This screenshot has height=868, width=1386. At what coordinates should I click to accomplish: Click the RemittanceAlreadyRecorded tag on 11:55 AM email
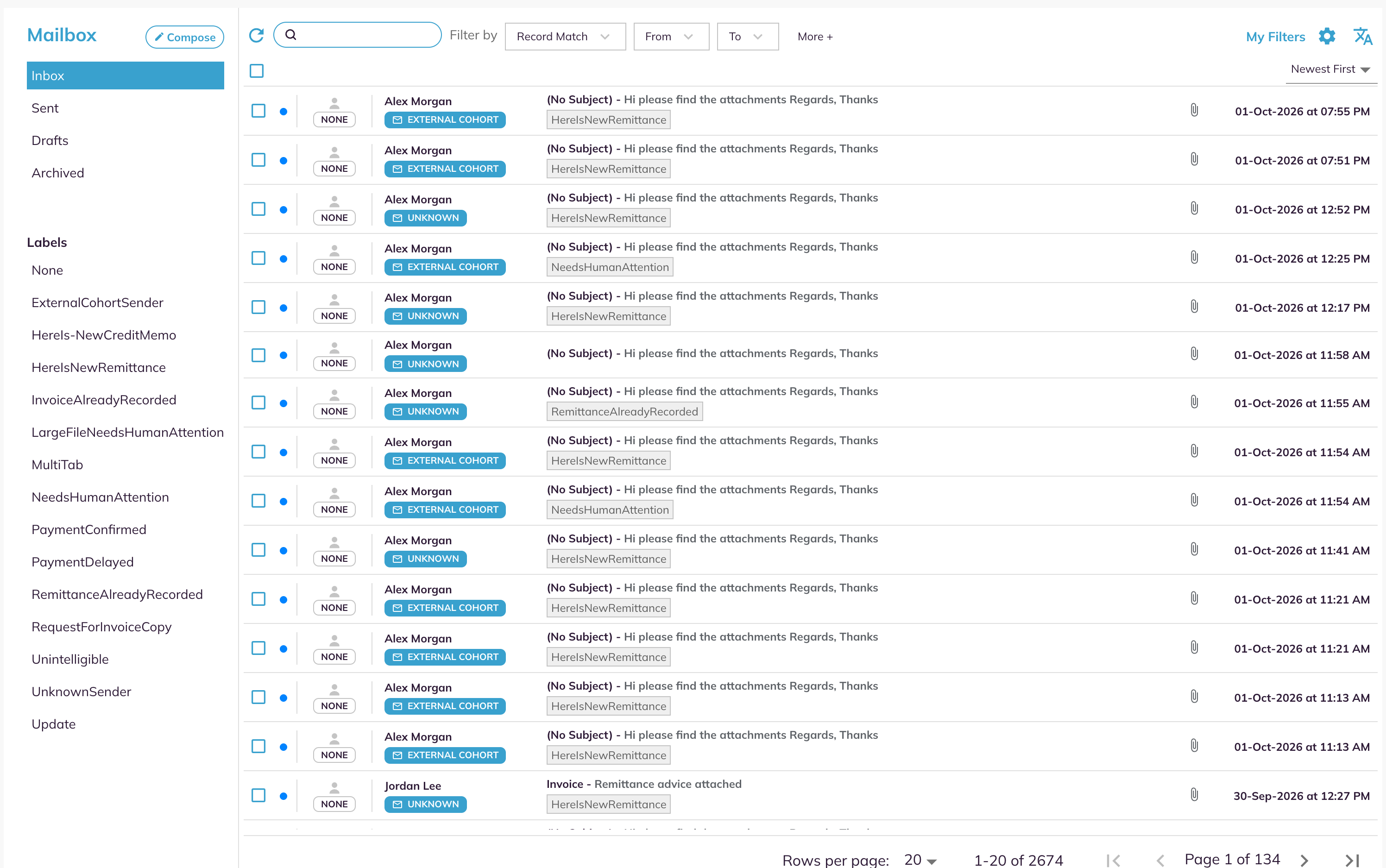[x=625, y=412]
